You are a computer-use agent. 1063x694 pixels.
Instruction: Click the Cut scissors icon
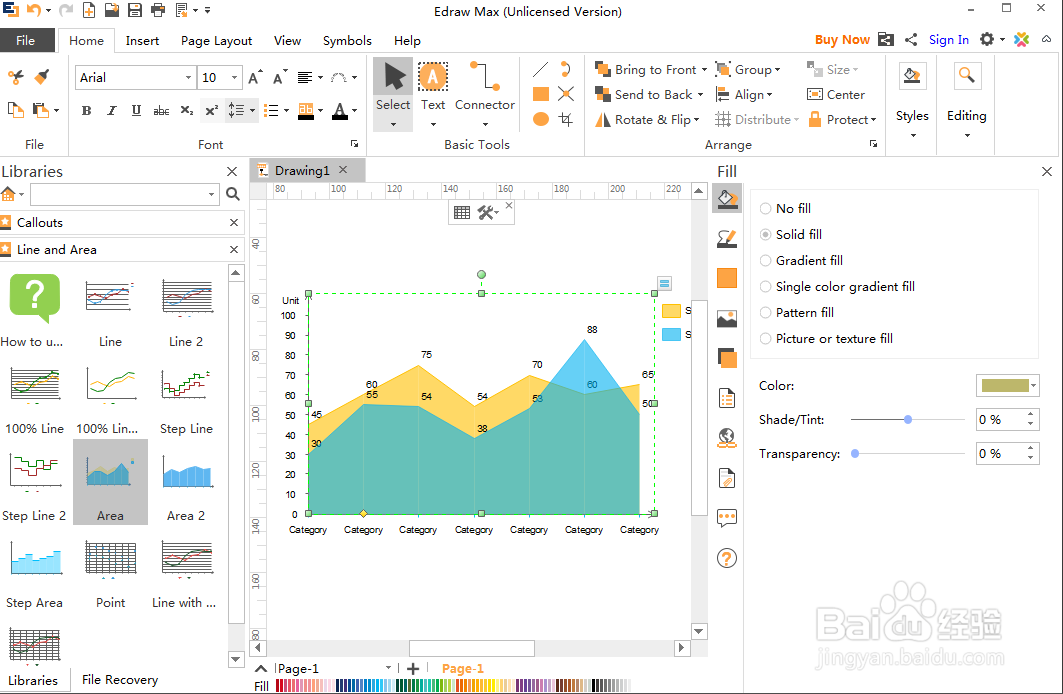point(16,77)
